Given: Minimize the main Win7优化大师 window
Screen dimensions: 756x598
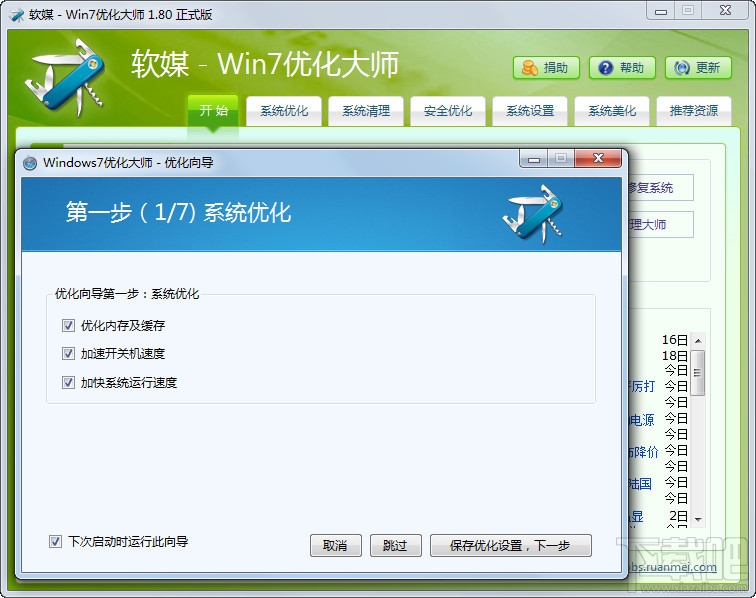Looking at the screenshot, I should (x=661, y=11).
